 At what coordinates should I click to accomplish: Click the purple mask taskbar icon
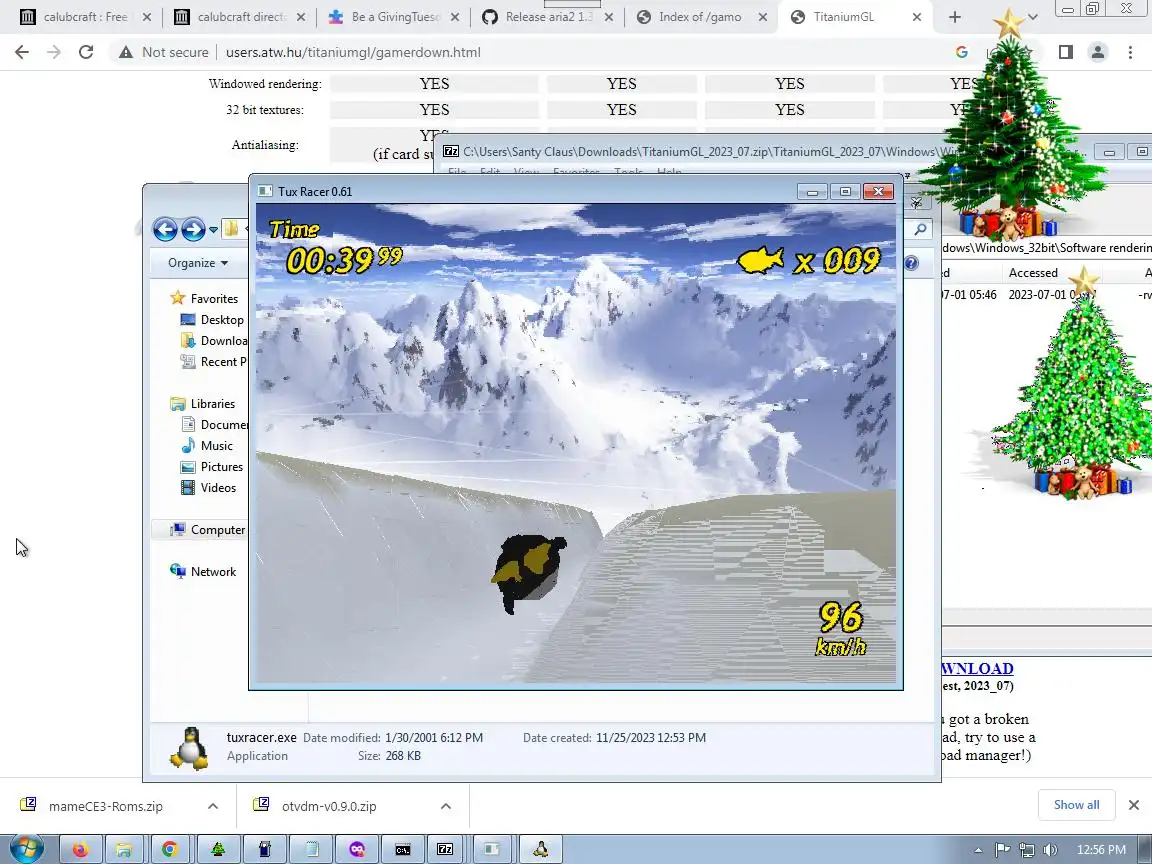pos(357,849)
